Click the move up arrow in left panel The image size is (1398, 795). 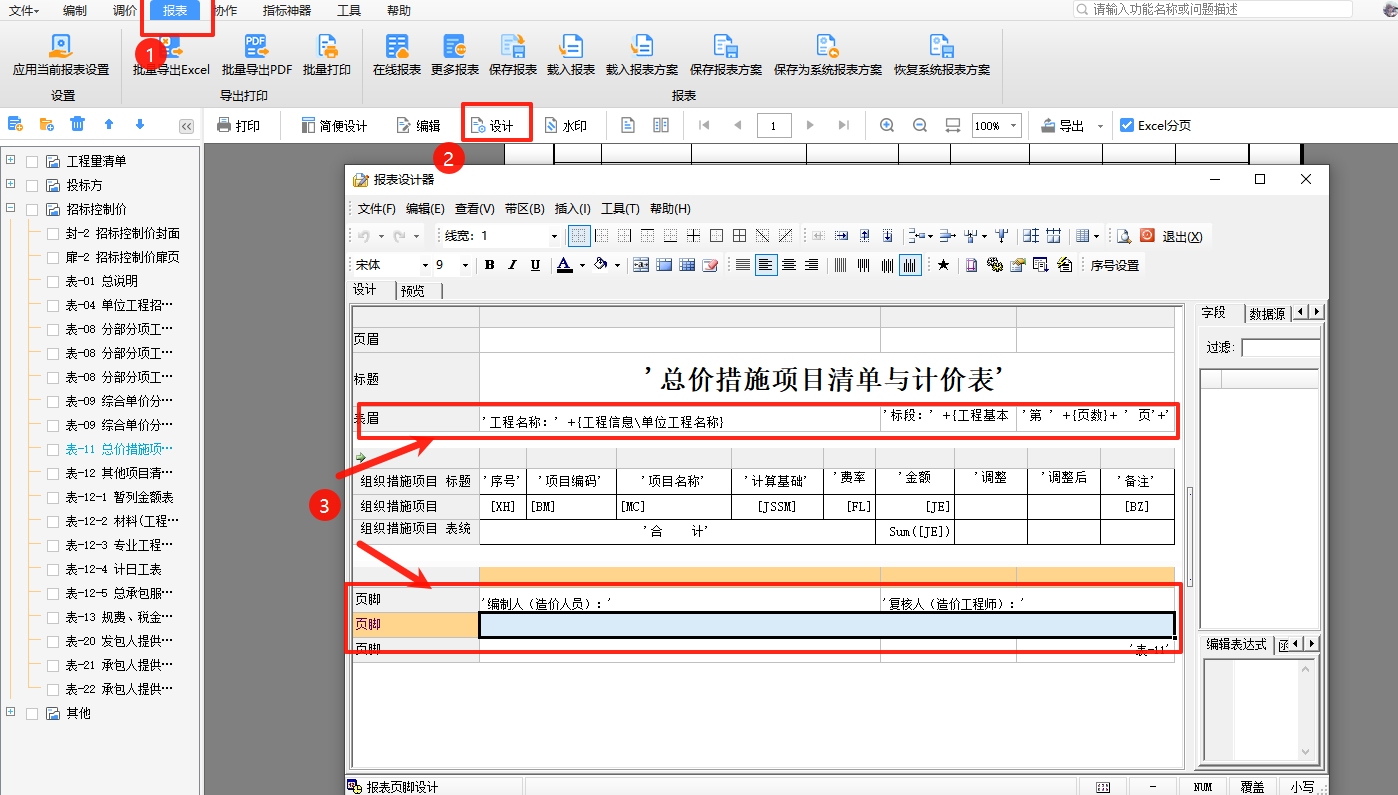pyautogui.click(x=109, y=124)
